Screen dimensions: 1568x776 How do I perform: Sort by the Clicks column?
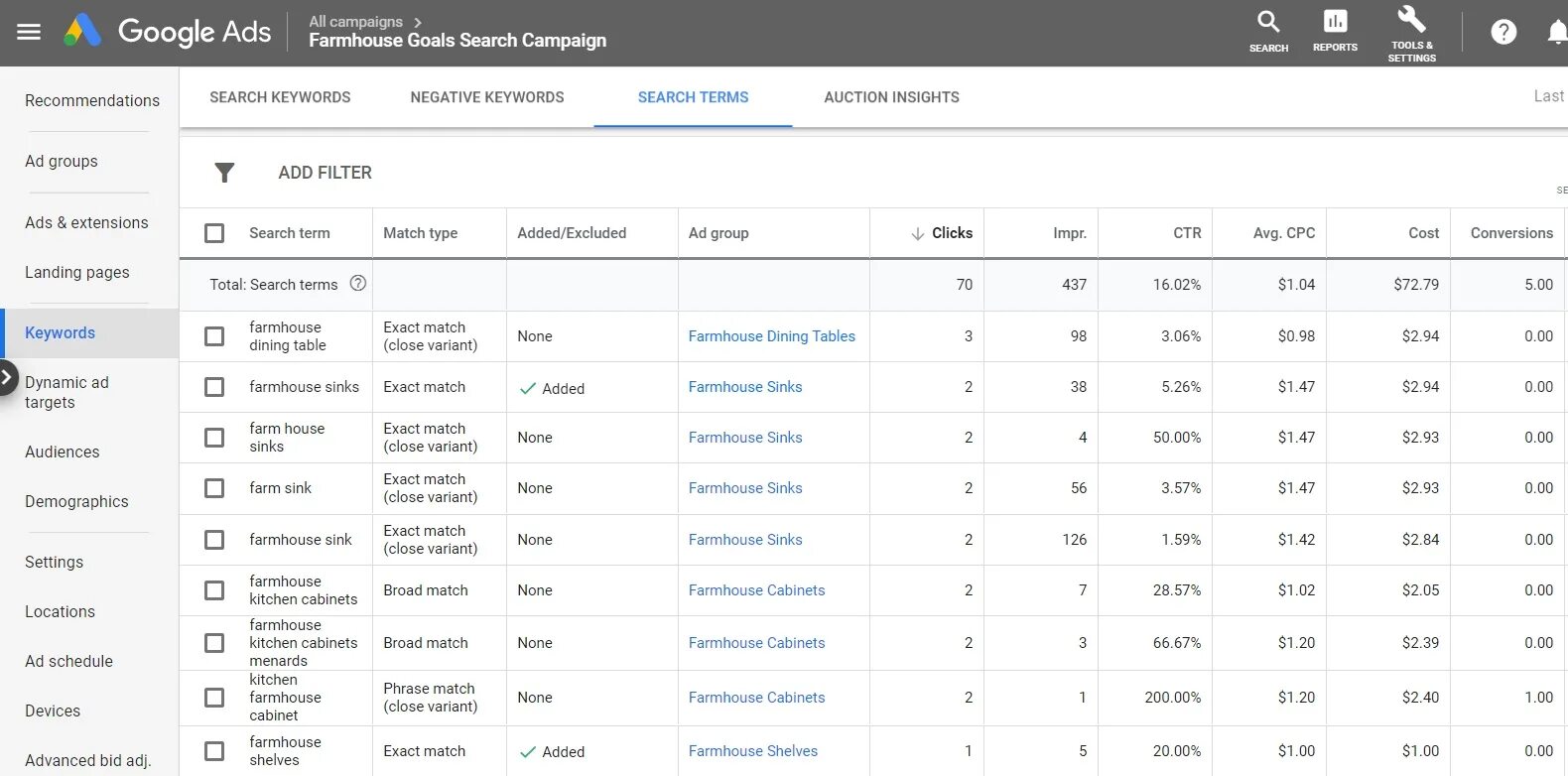pos(942,233)
